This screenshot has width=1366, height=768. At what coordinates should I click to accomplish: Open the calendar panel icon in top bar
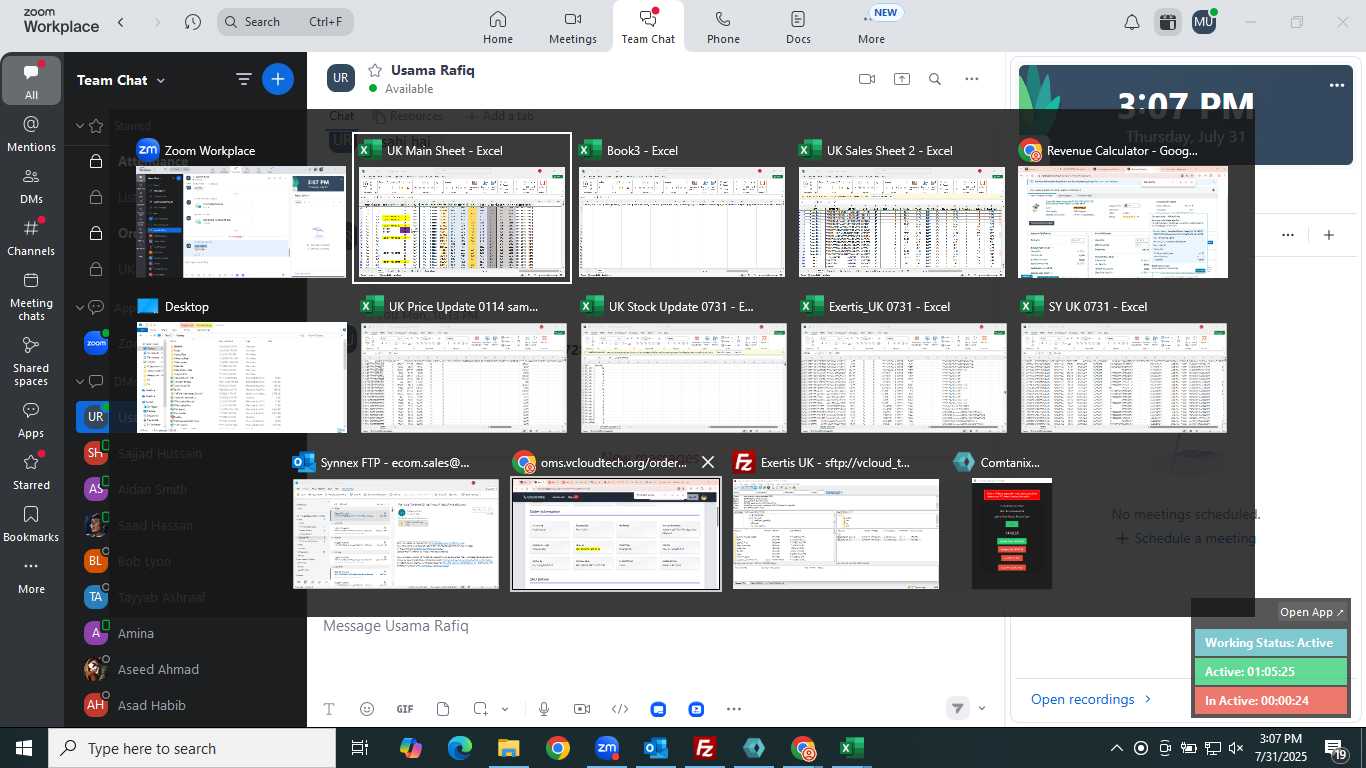pyautogui.click(x=1167, y=22)
